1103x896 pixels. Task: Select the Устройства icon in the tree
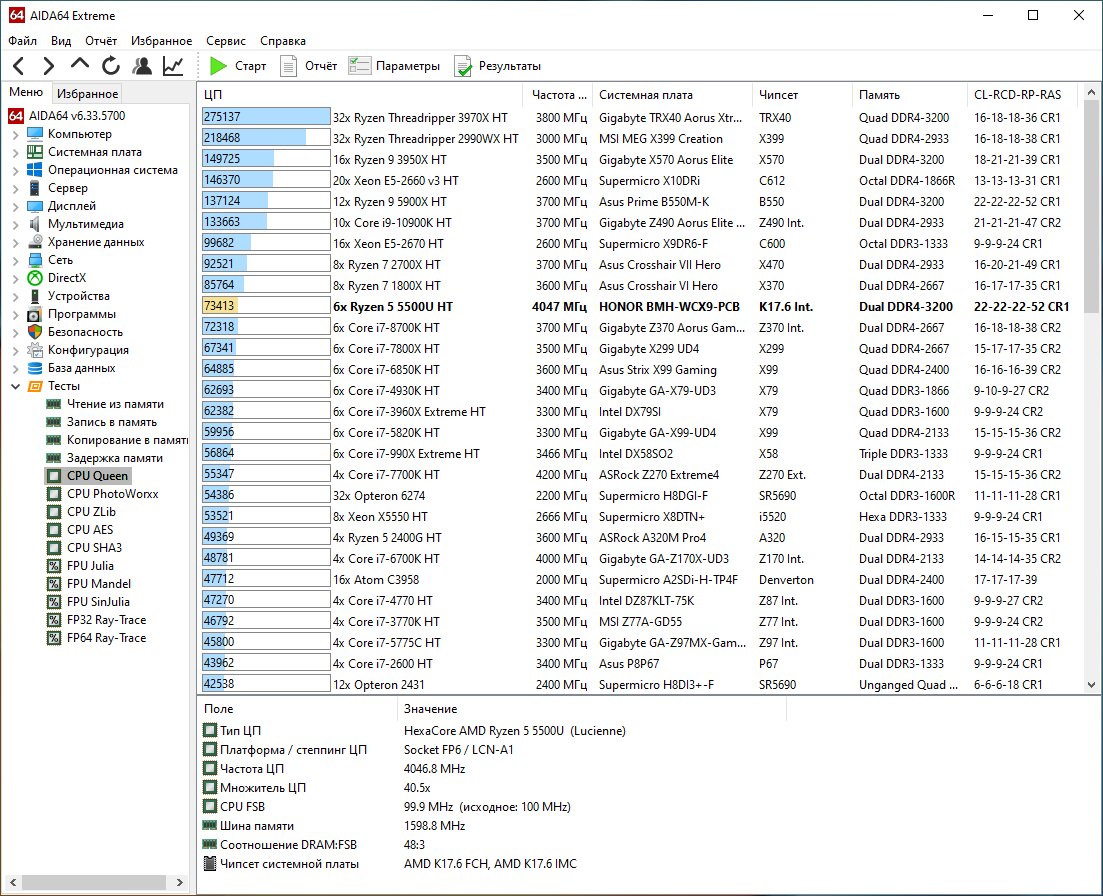34,296
